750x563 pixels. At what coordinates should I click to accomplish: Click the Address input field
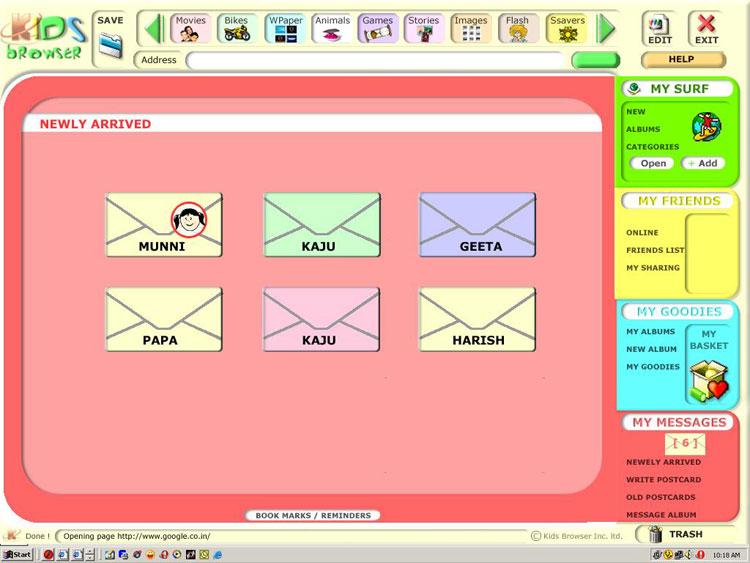(376, 61)
